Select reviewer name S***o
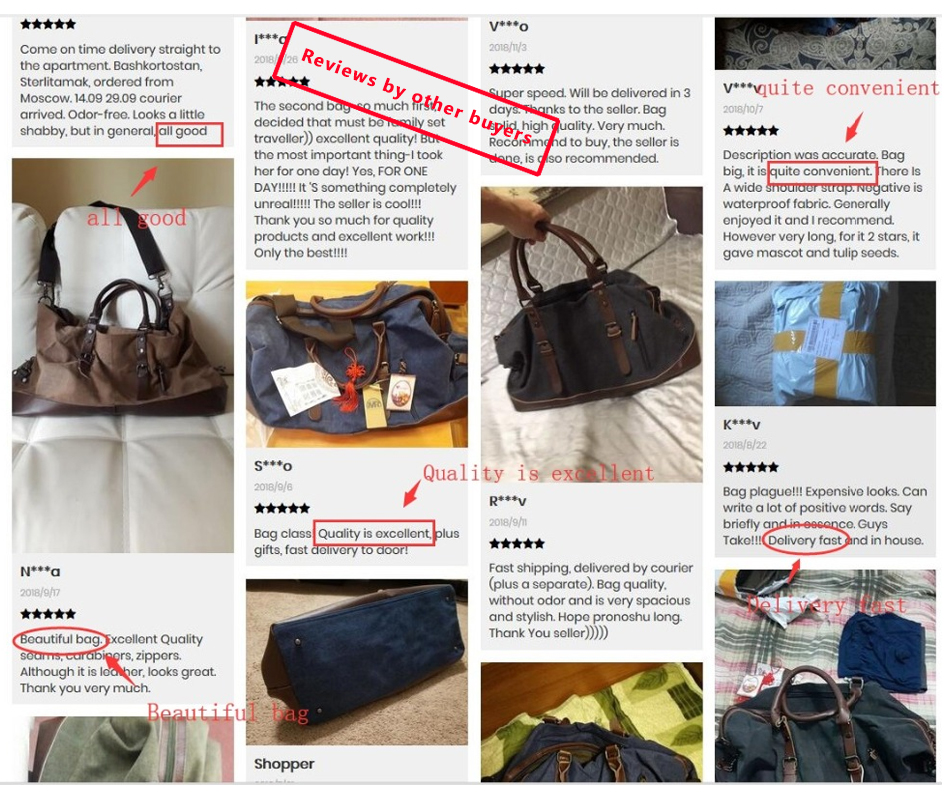Image resolution: width=950 pixels, height=800 pixels. [x=273, y=466]
